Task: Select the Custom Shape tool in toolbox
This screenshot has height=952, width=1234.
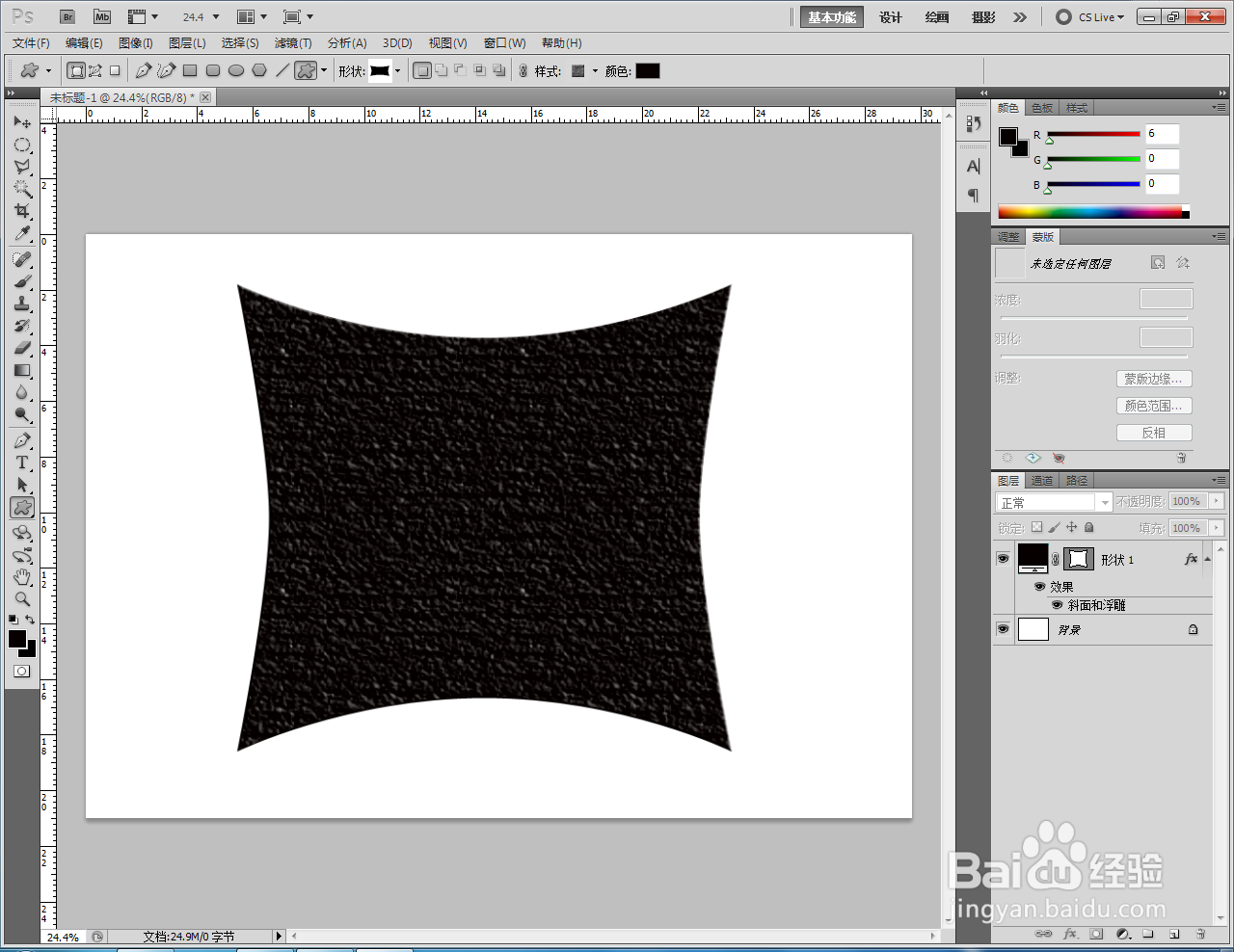Action: (22, 507)
